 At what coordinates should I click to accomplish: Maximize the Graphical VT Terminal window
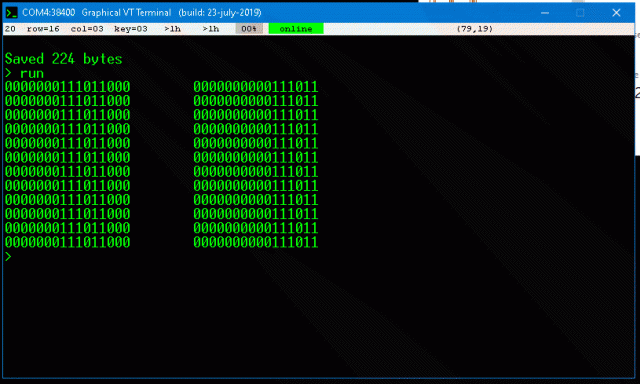[580, 13]
